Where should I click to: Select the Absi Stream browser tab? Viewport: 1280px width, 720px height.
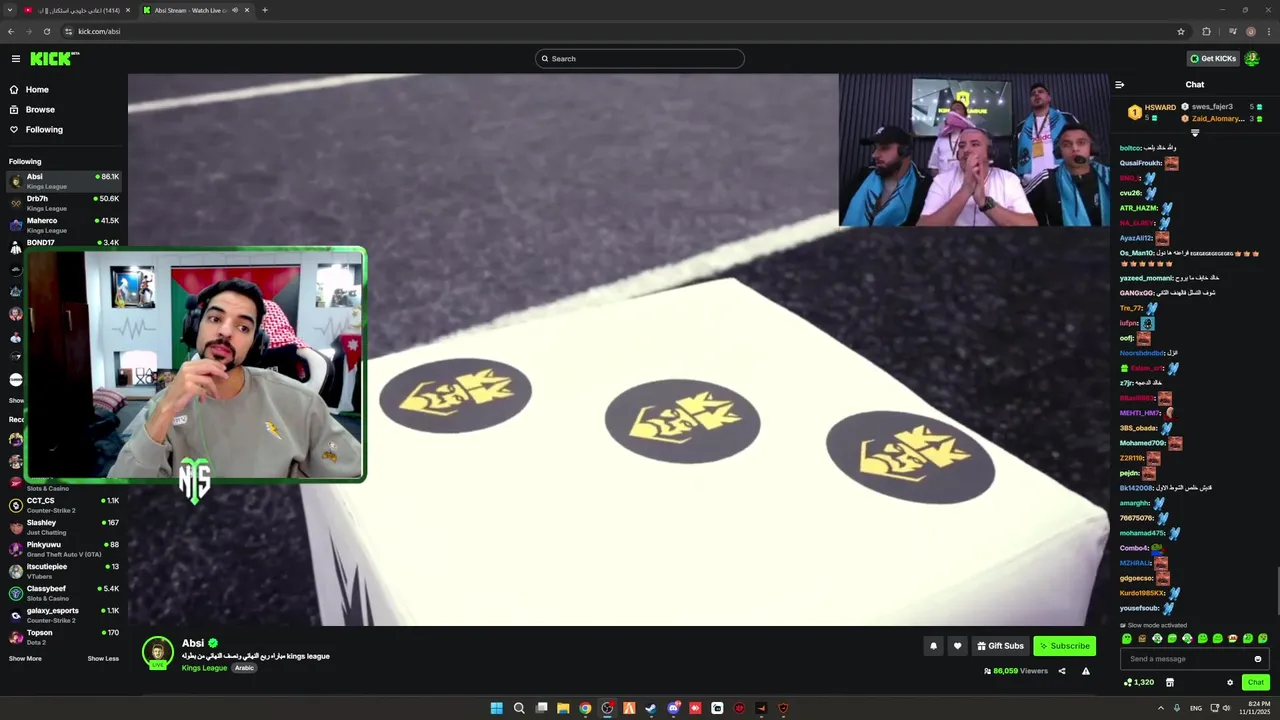196,10
